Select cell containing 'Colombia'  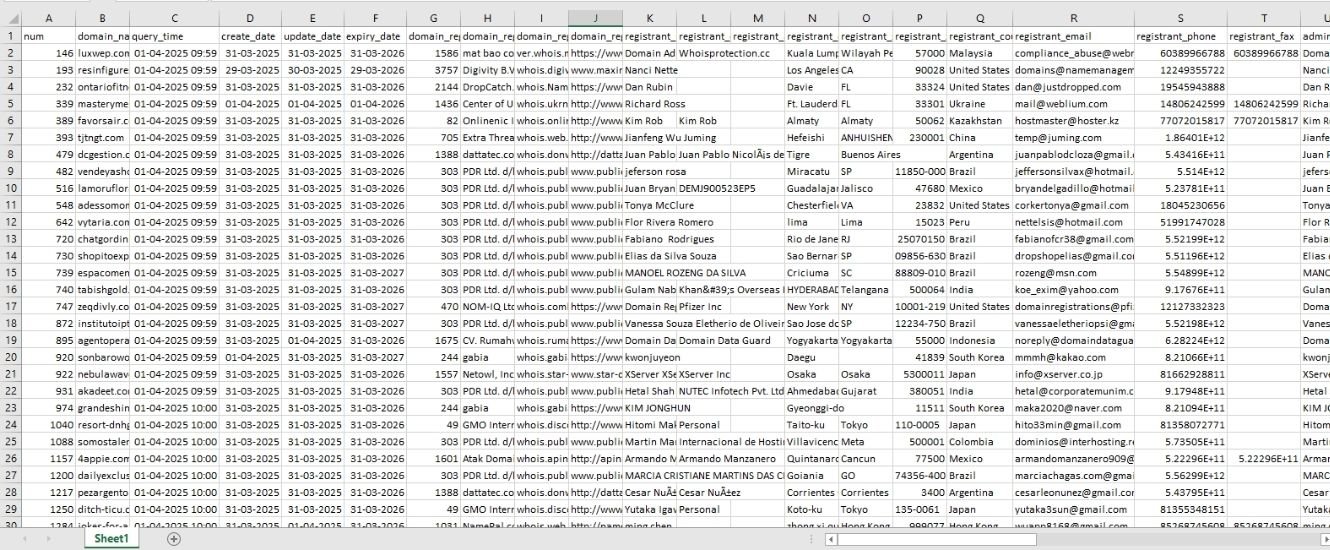point(979,443)
